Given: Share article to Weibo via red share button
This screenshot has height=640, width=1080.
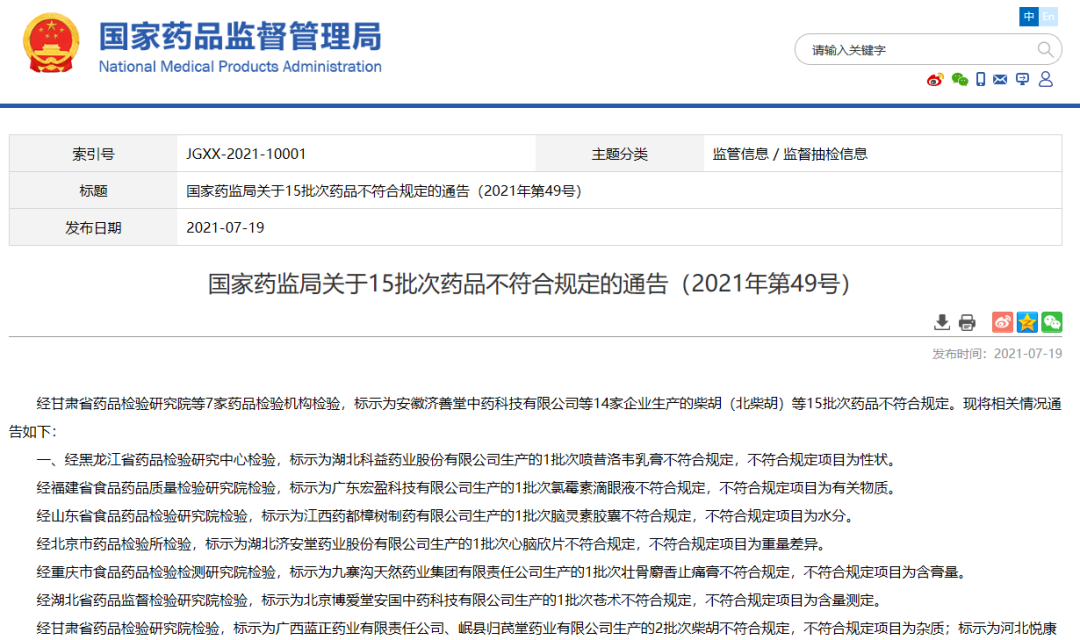Looking at the screenshot, I should pyautogui.click(x=1002, y=322).
